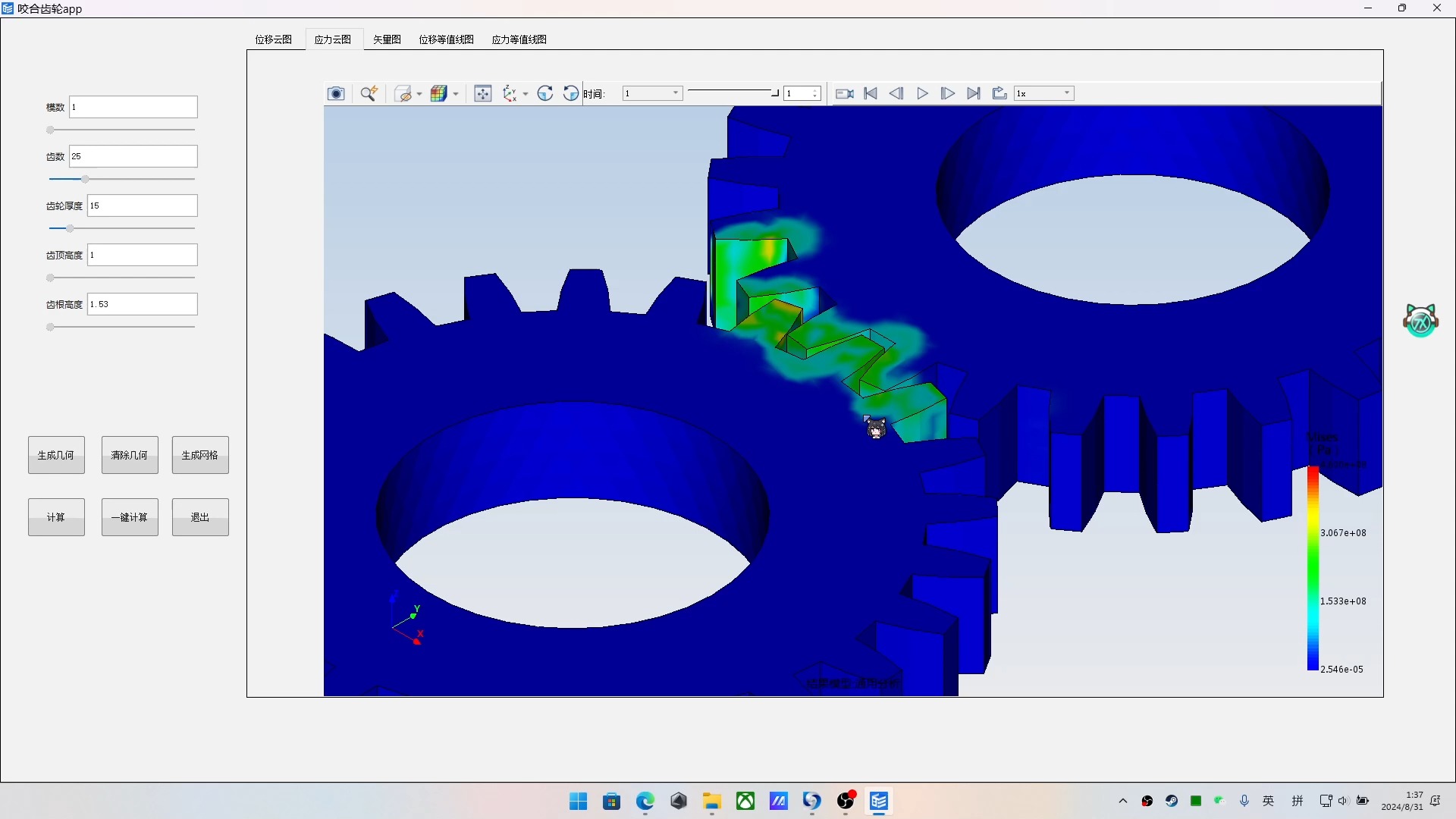Play the animation forward
This screenshot has height=819, width=1456.
922,93
